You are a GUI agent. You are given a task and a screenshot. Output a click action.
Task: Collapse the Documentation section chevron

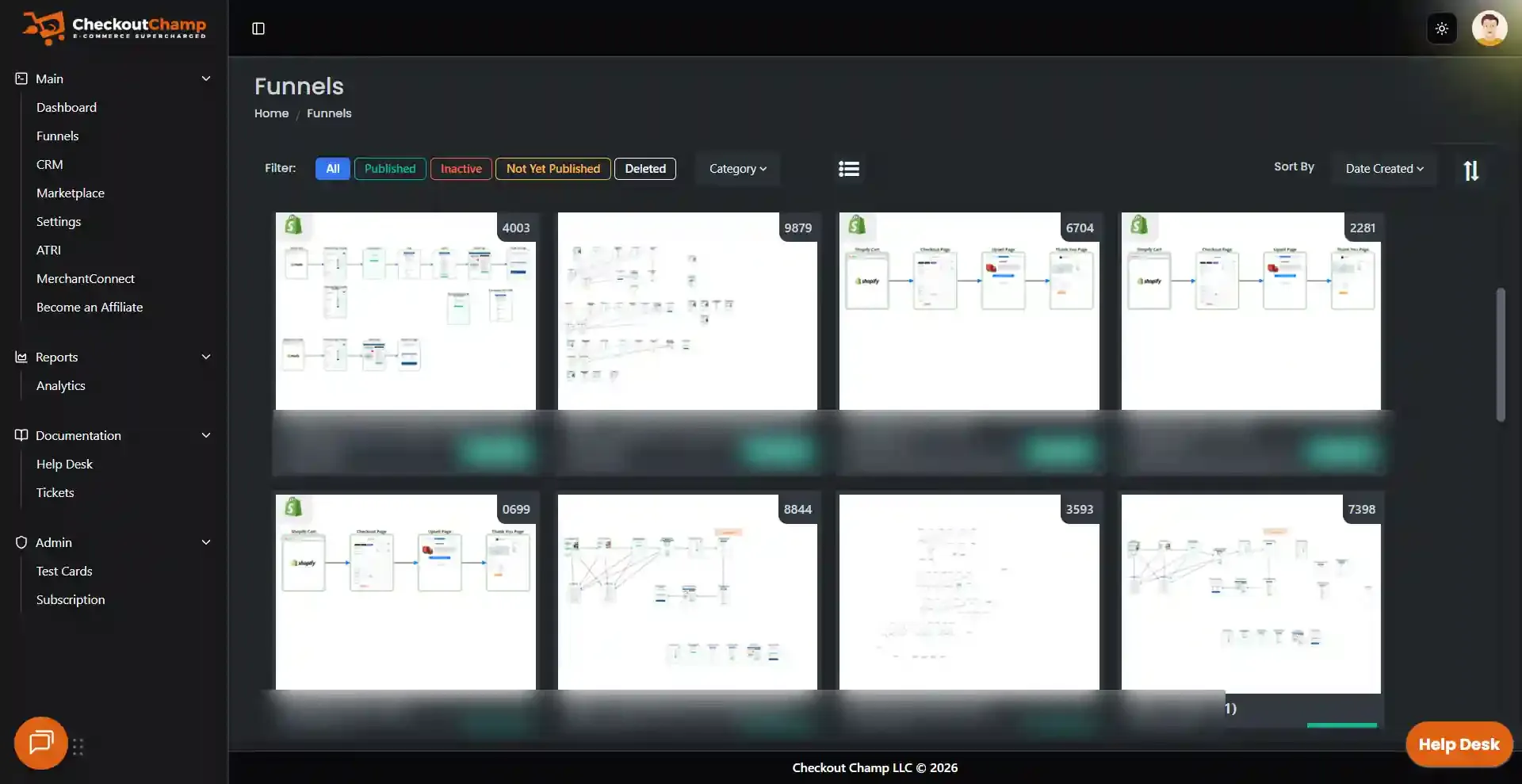[206, 435]
